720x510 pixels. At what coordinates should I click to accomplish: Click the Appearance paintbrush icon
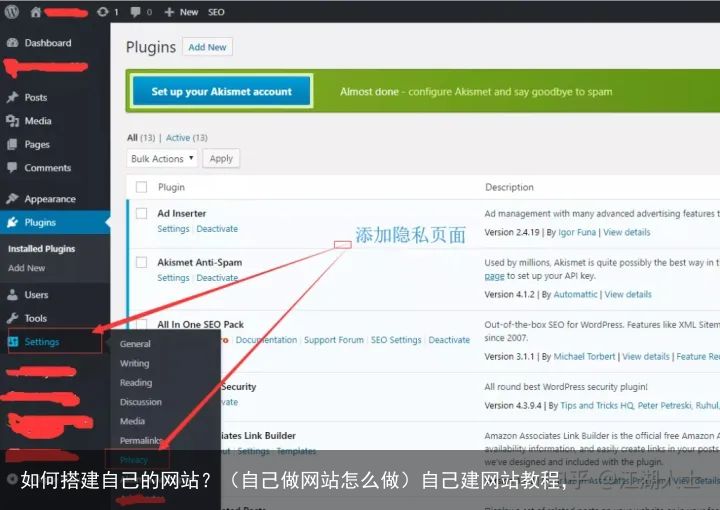click(13, 198)
